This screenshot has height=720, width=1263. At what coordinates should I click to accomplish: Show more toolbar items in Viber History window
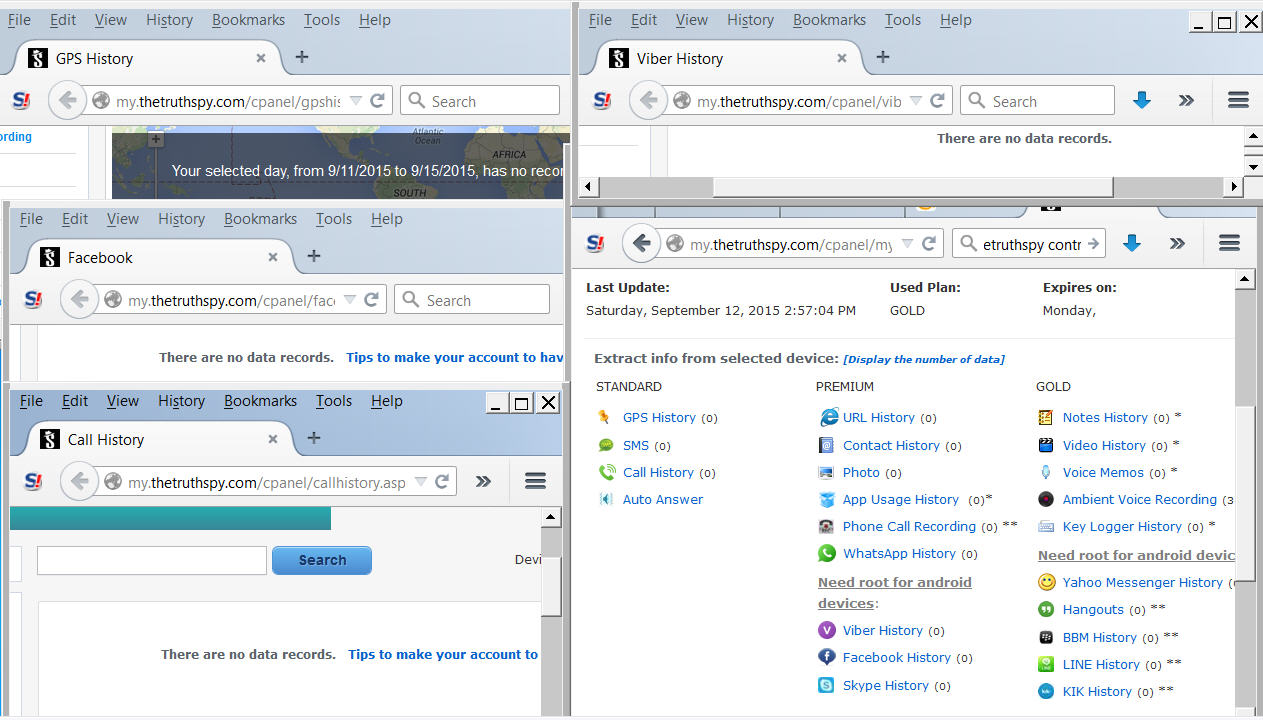tap(1186, 100)
